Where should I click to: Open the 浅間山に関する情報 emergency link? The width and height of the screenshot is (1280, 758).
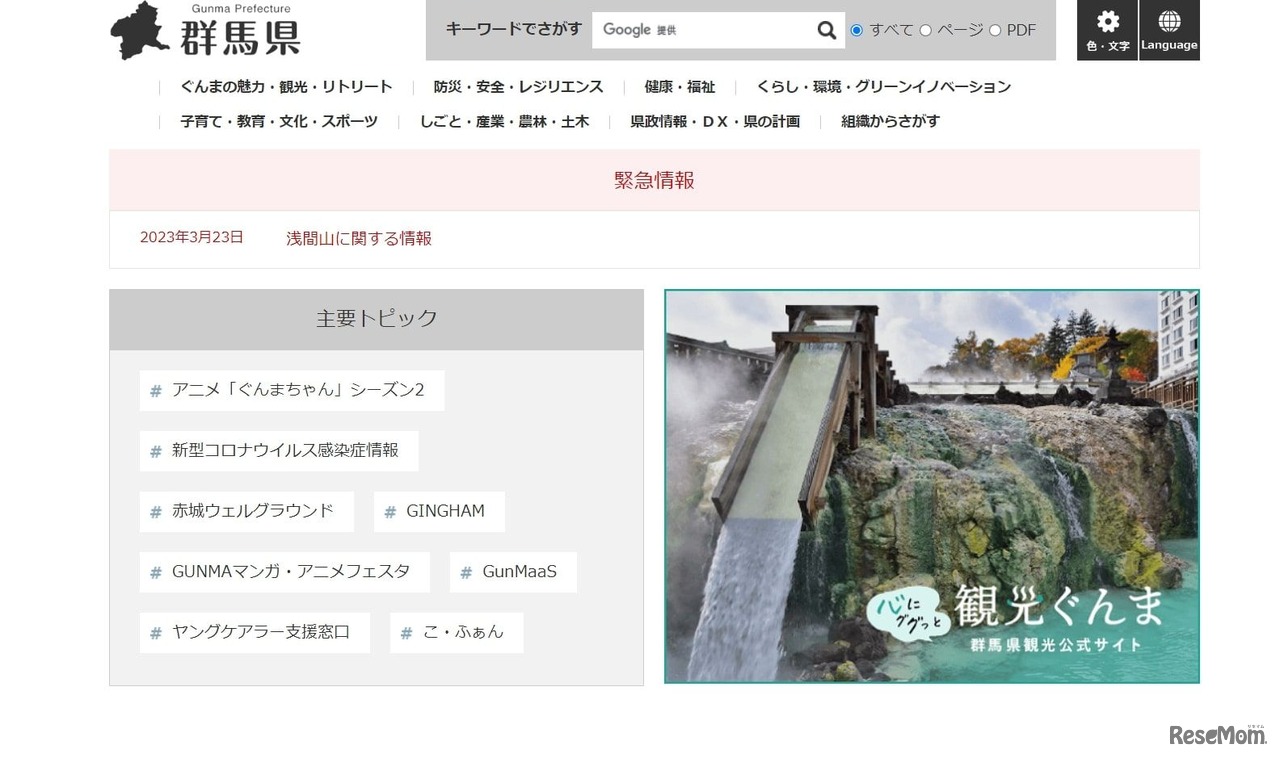[x=359, y=238]
